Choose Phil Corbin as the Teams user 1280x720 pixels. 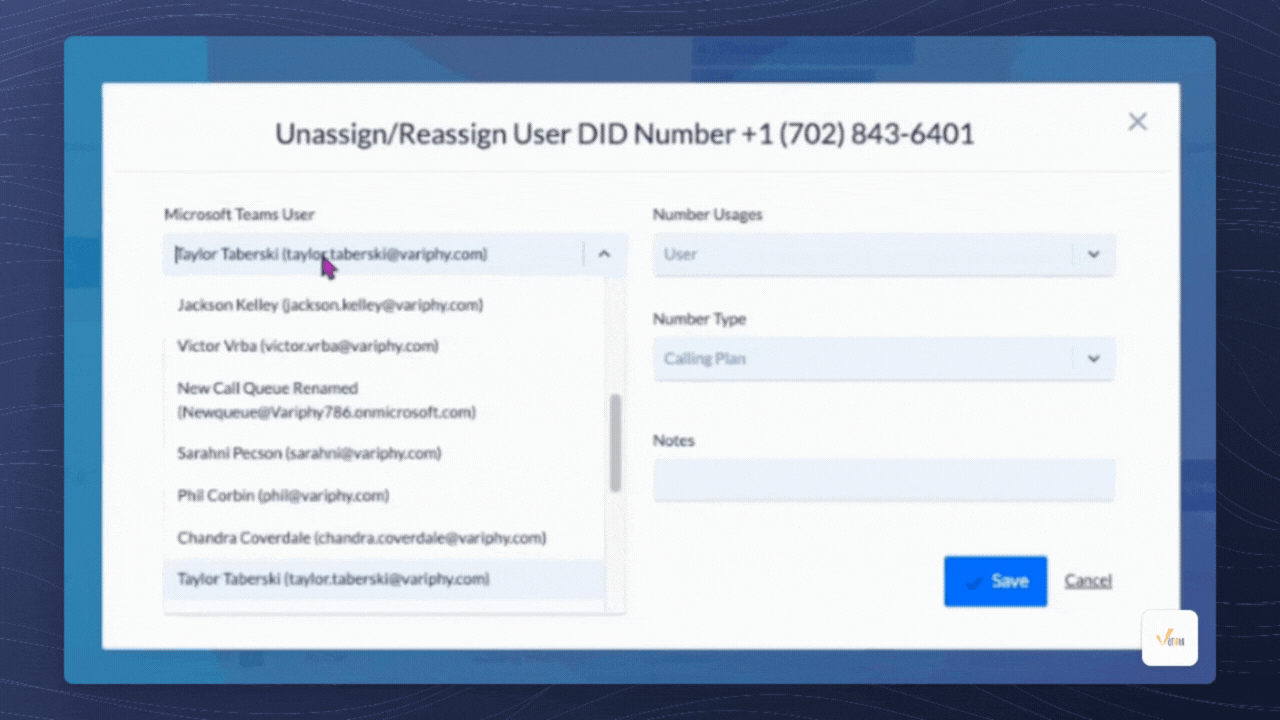pos(283,496)
